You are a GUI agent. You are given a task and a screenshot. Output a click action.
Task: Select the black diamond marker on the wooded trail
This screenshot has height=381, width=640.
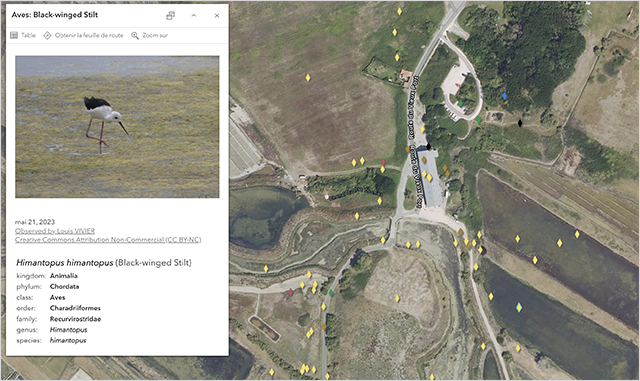point(520,123)
